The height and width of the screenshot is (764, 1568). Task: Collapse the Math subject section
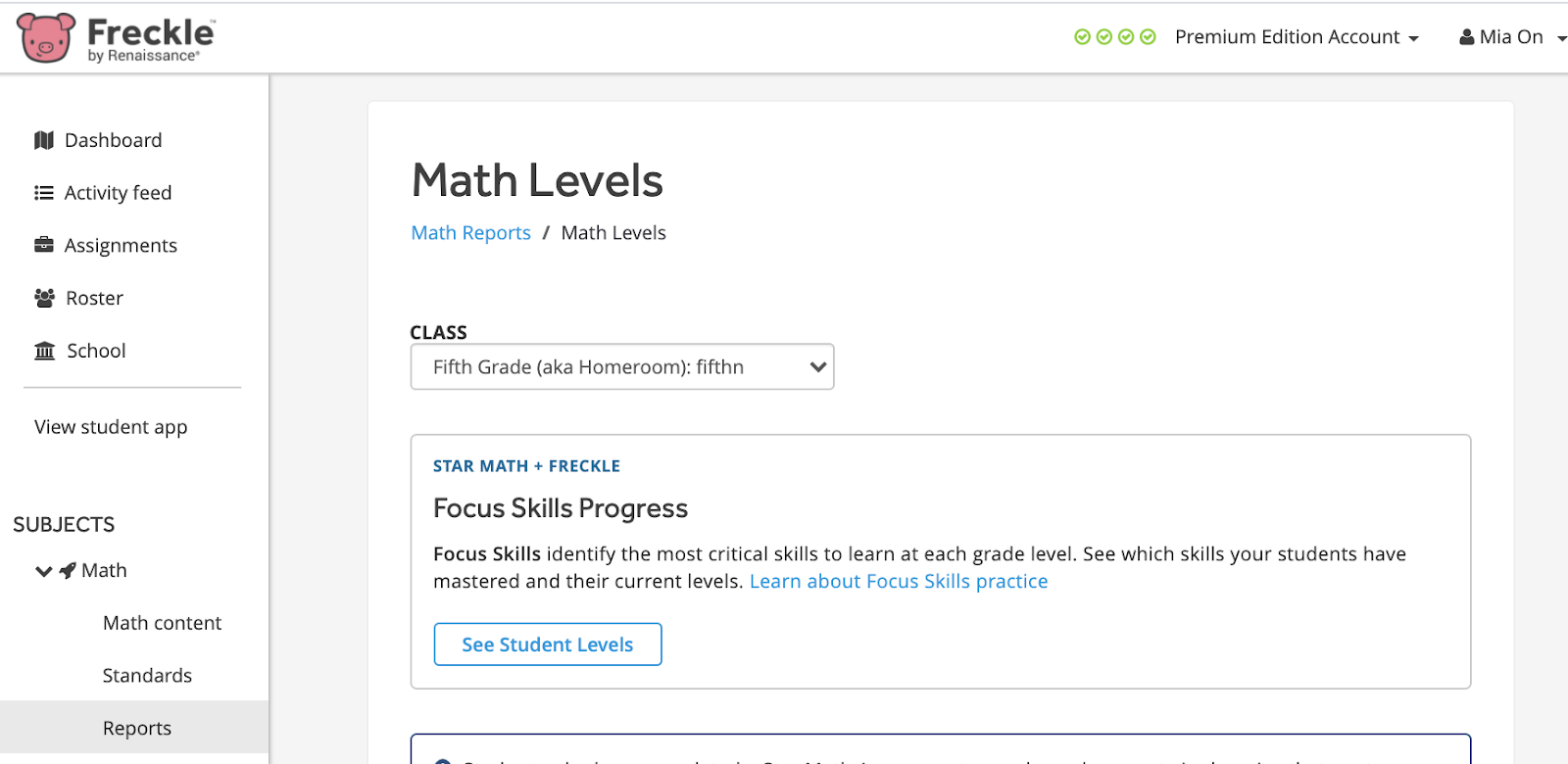[x=42, y=571]
